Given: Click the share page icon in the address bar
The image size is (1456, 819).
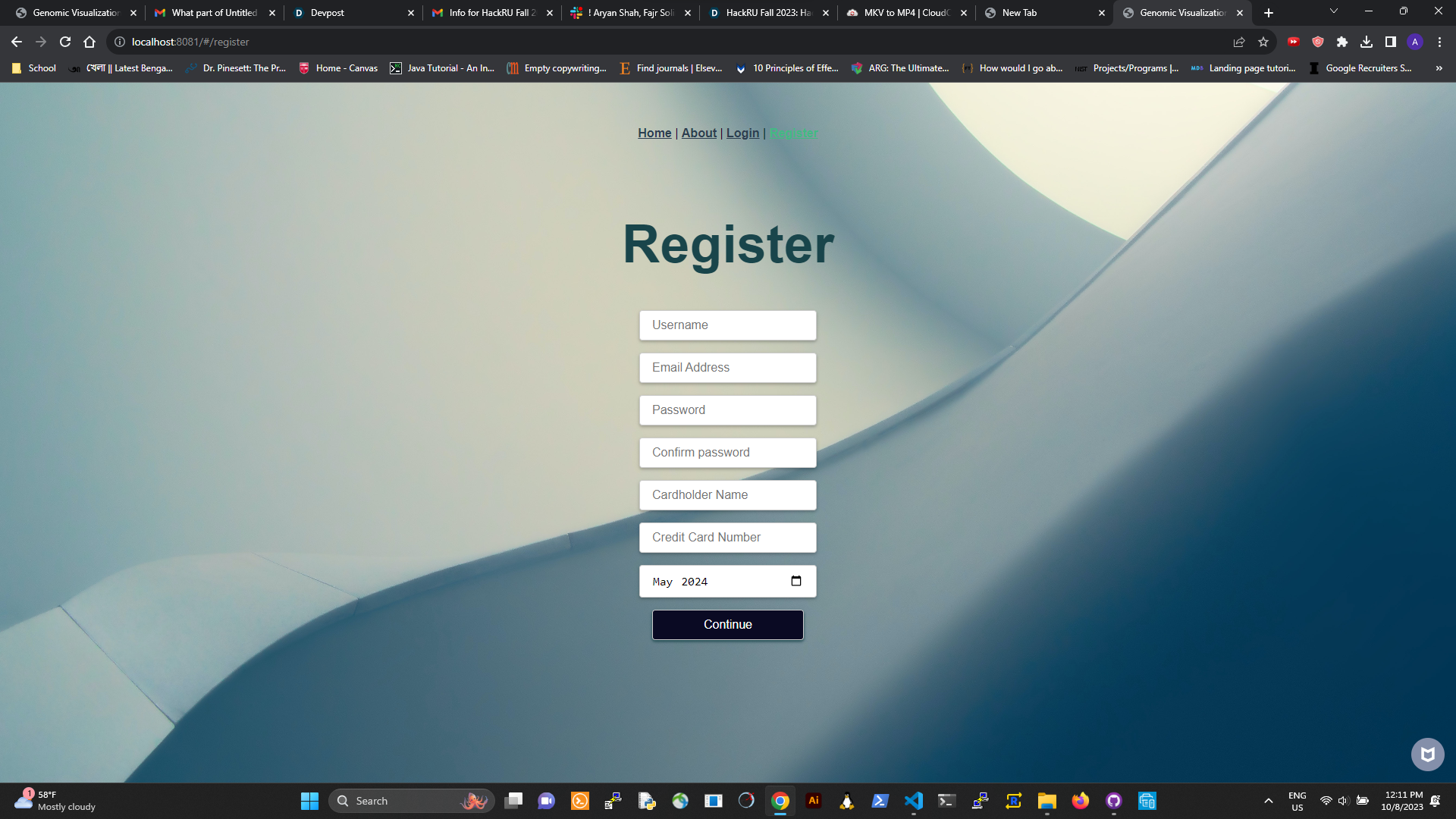Looking at the screenshot, I should pyautogui.click(x=1239, y=42).
